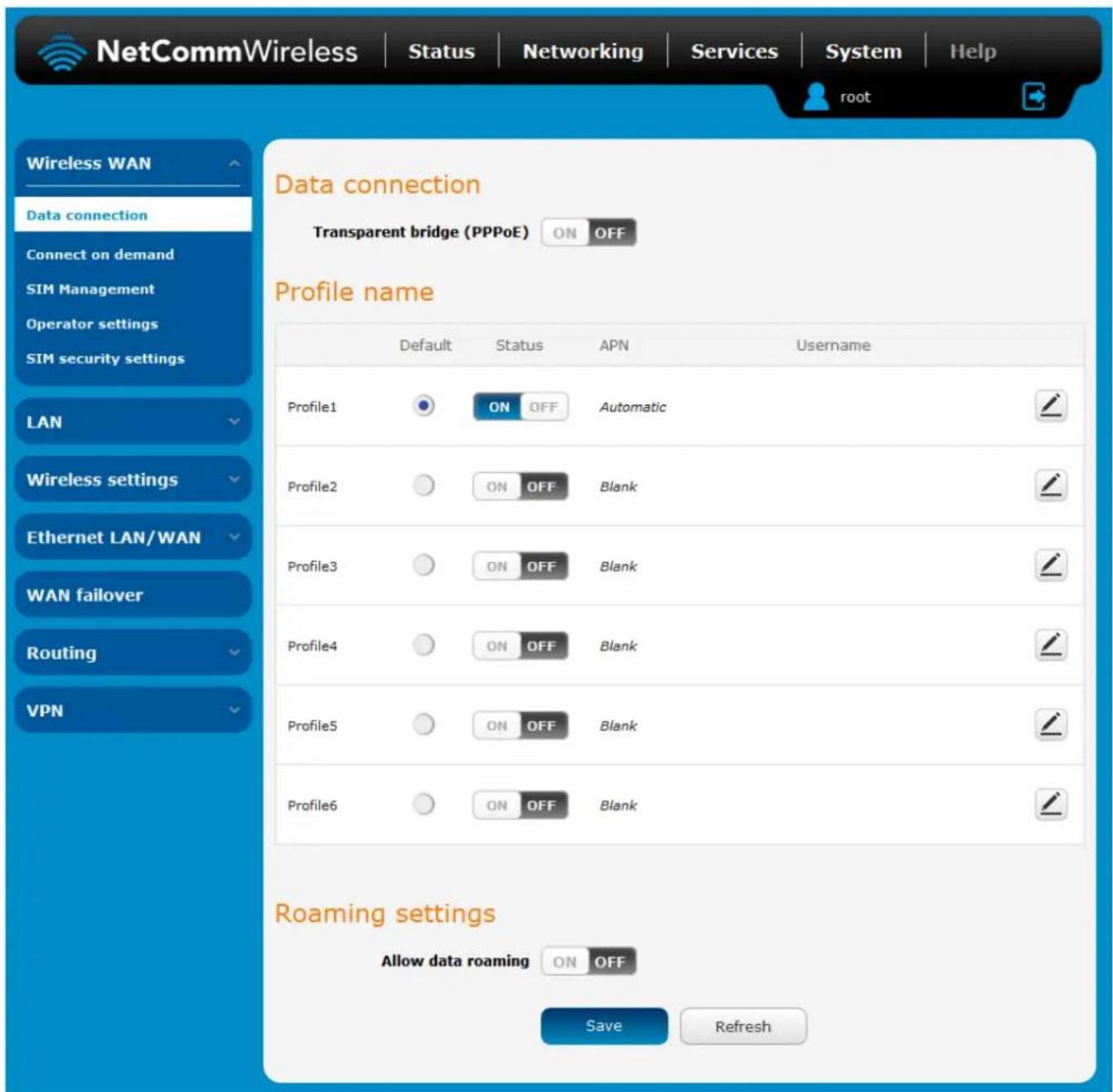
Task: Select Profile1 default radio button
Action: click(423, 406)
